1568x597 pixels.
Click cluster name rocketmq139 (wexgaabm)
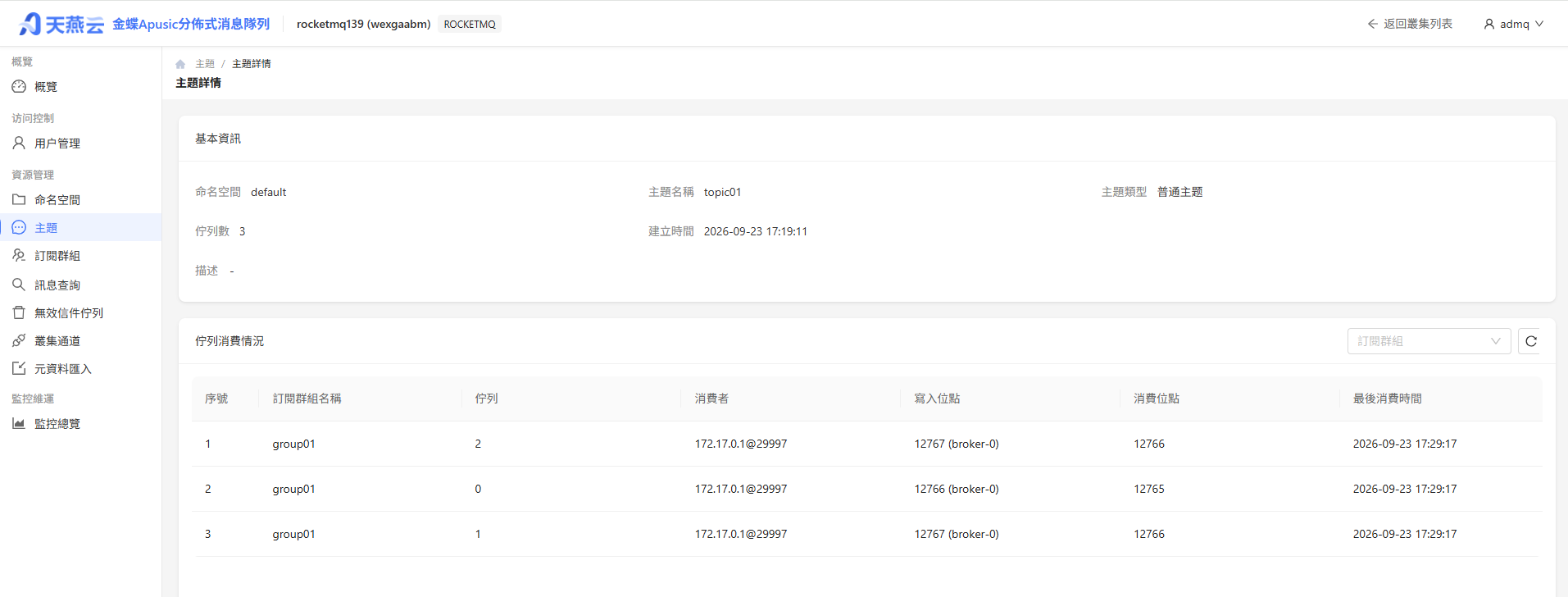pyautogui.click(x=363, y=24)
